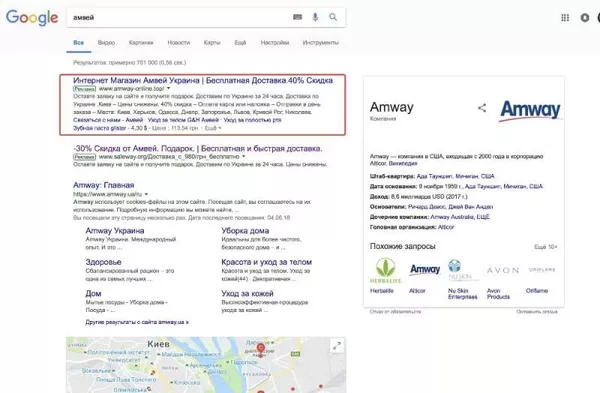The width and height of the screenshot is (600, 393).
Task: Click the Google logo
Action: [x=32, y=18]
